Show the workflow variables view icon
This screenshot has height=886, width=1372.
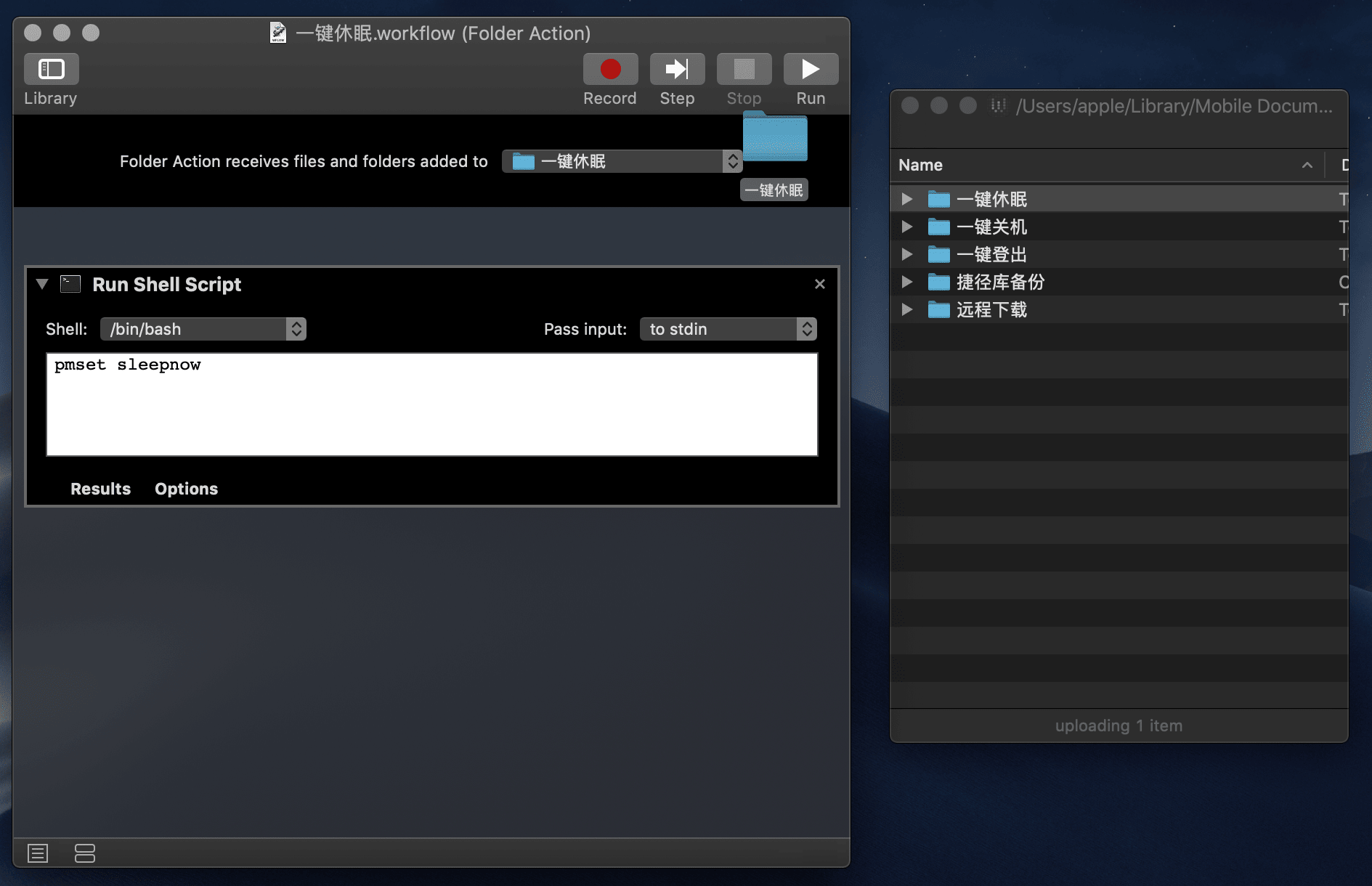pyautogui.click(x=85, y=853)
